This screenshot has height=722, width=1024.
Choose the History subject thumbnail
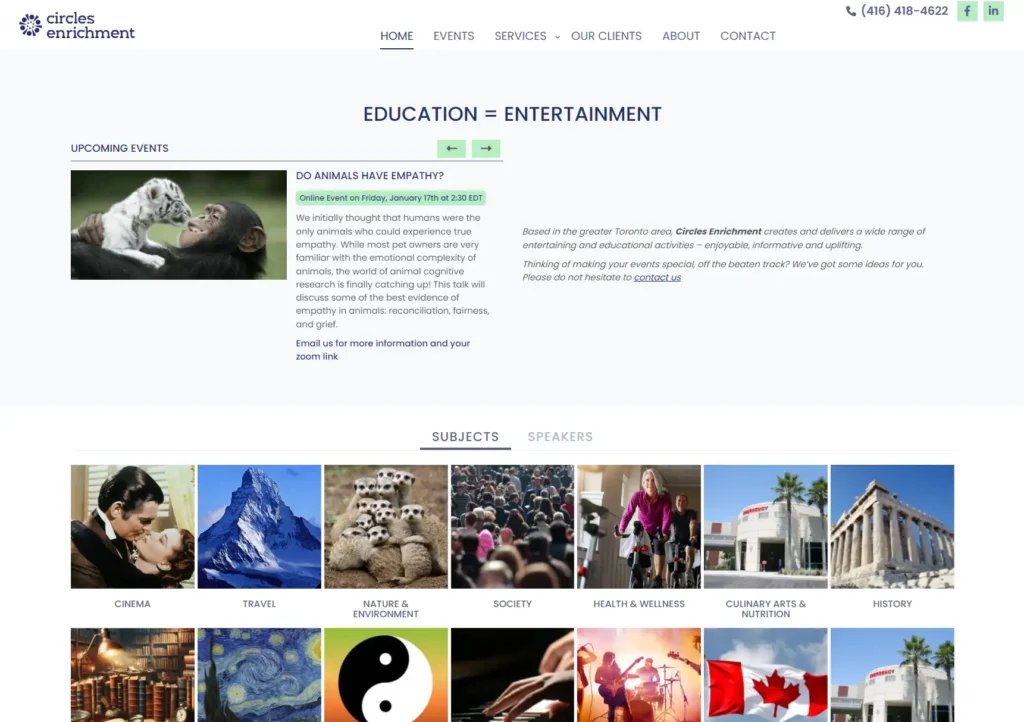point(892,526)
